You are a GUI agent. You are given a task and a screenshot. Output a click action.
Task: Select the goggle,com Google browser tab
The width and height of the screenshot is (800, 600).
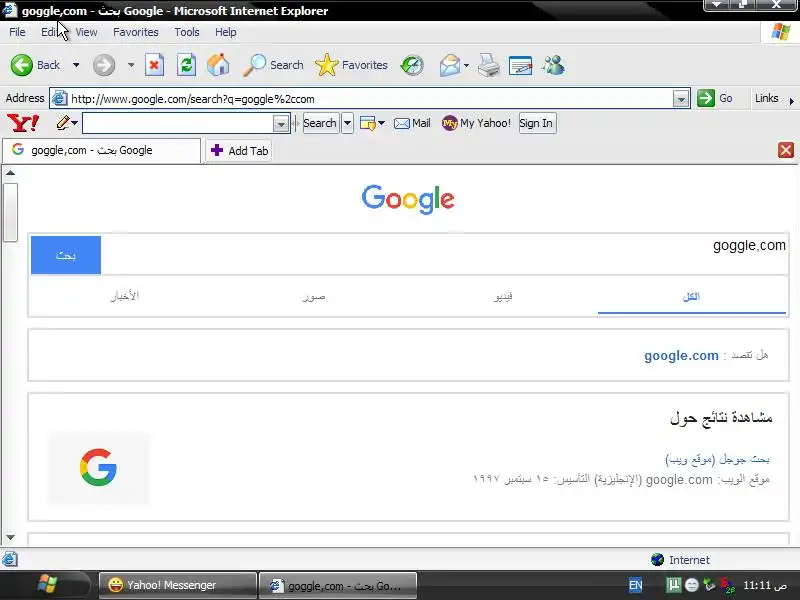pyautogui.click(x=102, y=150)
